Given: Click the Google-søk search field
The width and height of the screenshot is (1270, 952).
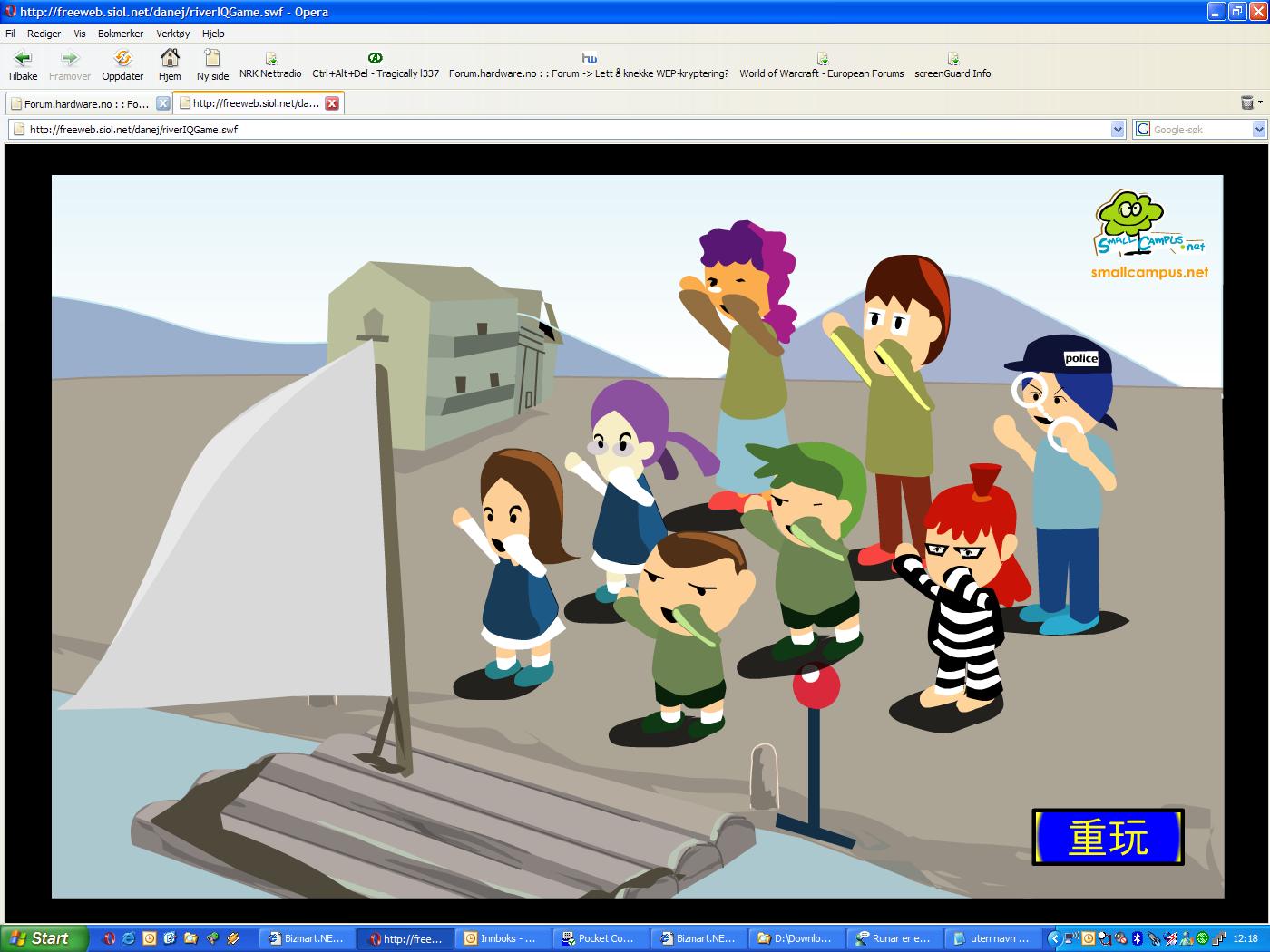Looking at the screenshot, I should click(1201, 130).
